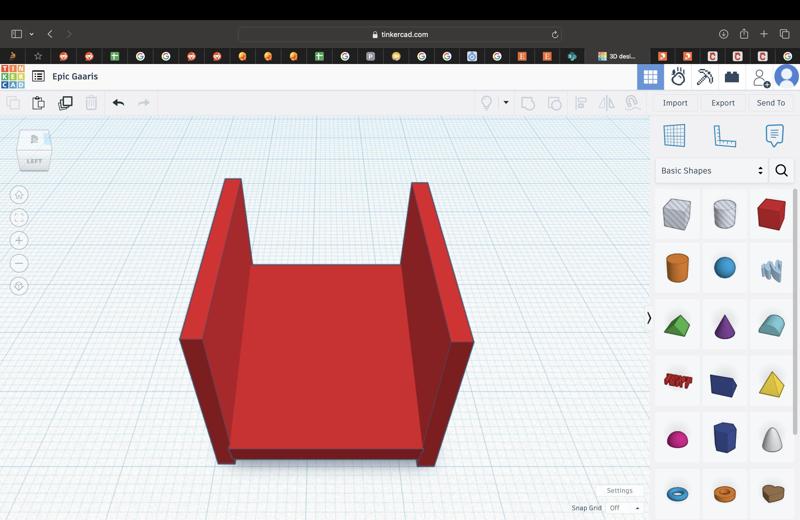This screenshot has height=520, width=800.
Task: Select the Ruler tool in shapes panel
Action: coord(724,136)
